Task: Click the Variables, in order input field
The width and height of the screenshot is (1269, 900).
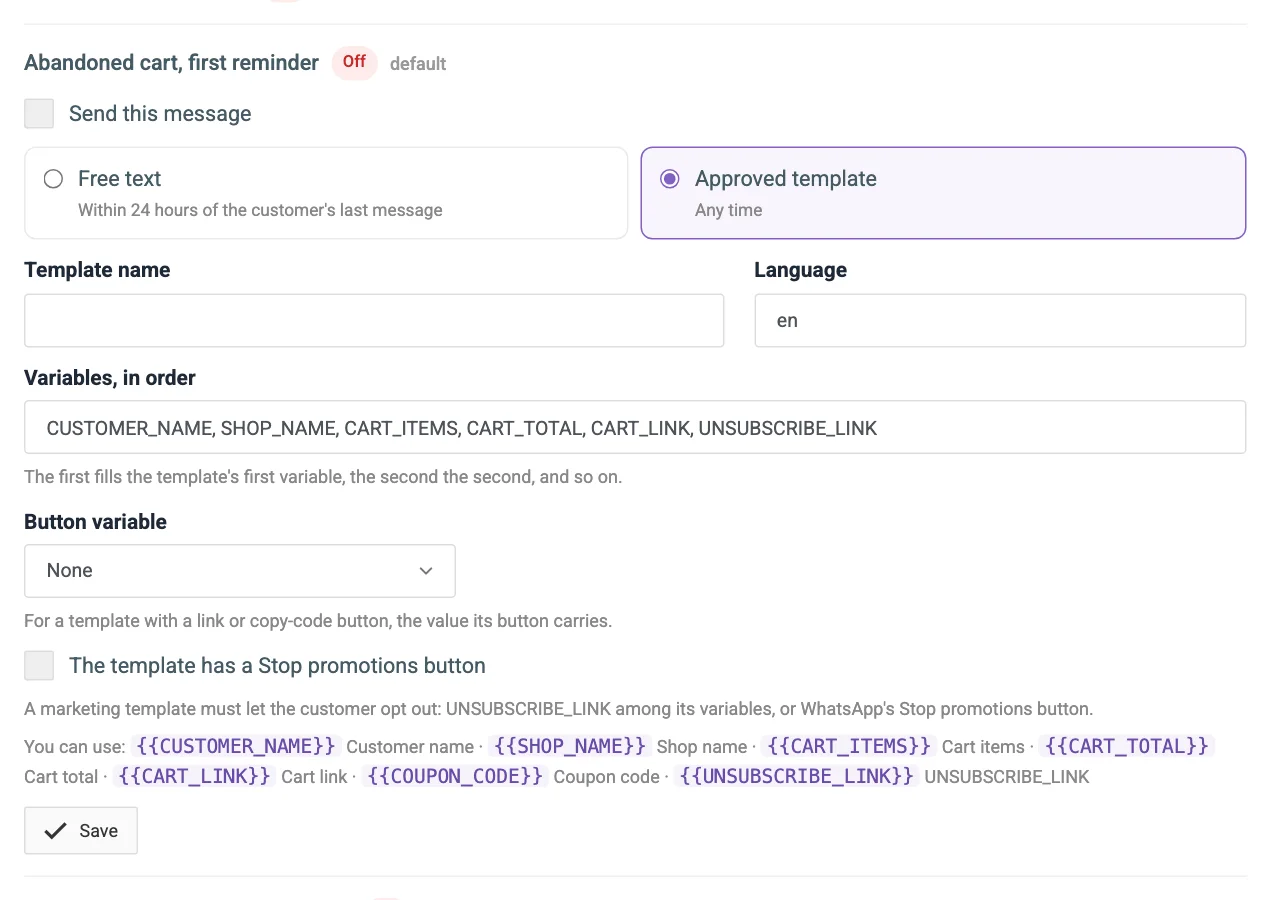Action: coord(635,428)
